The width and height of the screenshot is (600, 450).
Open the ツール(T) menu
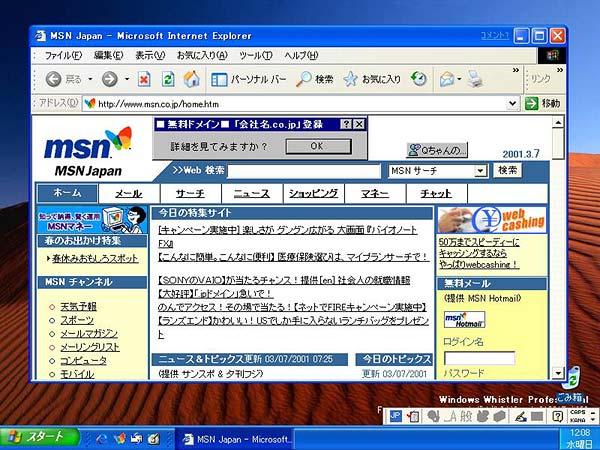coord(256,55)
